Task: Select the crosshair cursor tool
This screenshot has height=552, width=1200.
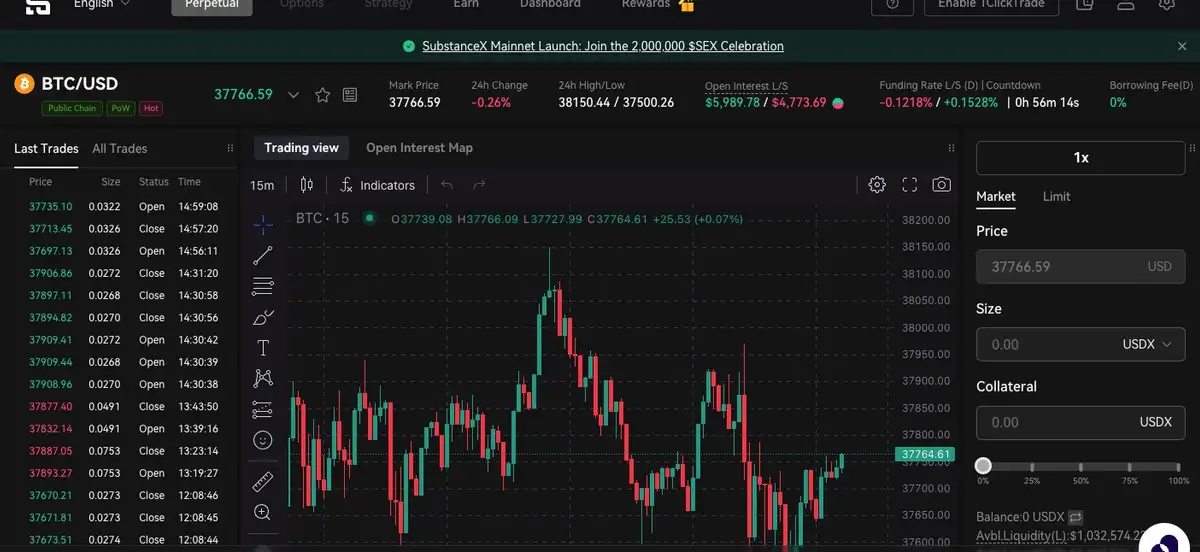Action: point(263,223)
